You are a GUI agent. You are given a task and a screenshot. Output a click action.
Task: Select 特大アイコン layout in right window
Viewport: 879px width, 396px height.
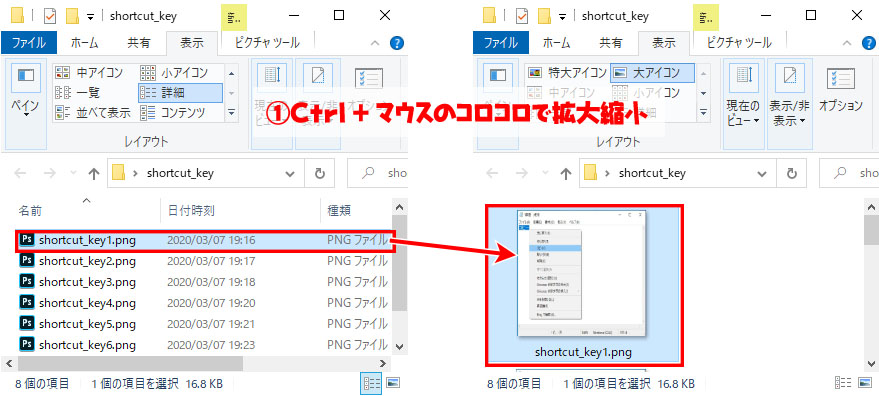pyautogui.click(x=568, y=72)
